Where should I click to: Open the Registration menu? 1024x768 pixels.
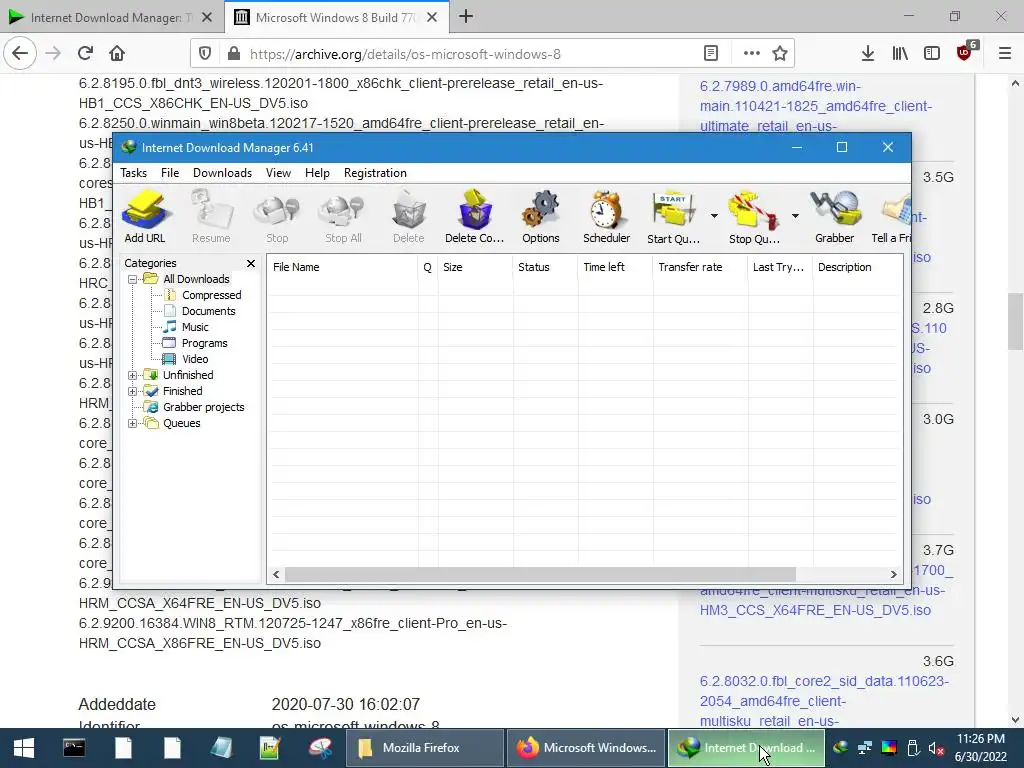click(376, 173)
